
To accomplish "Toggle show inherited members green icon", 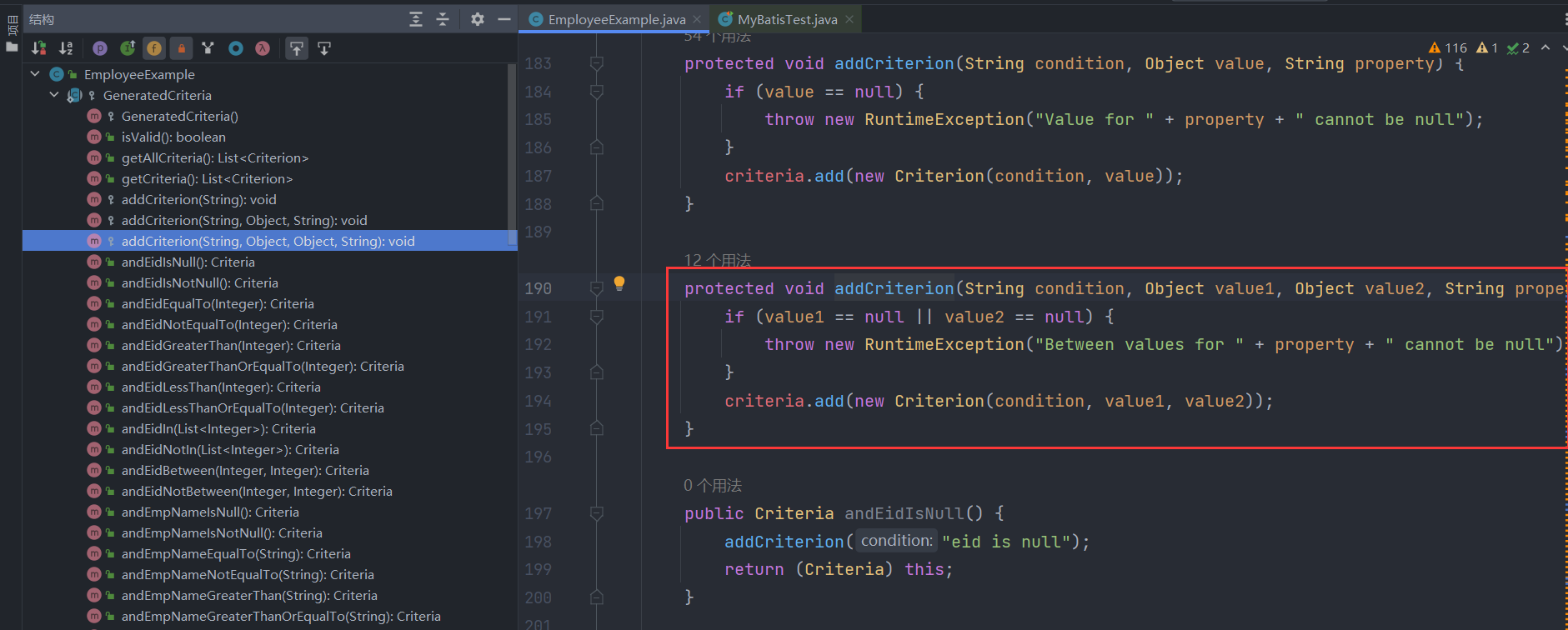I will [x=128, y=48].
